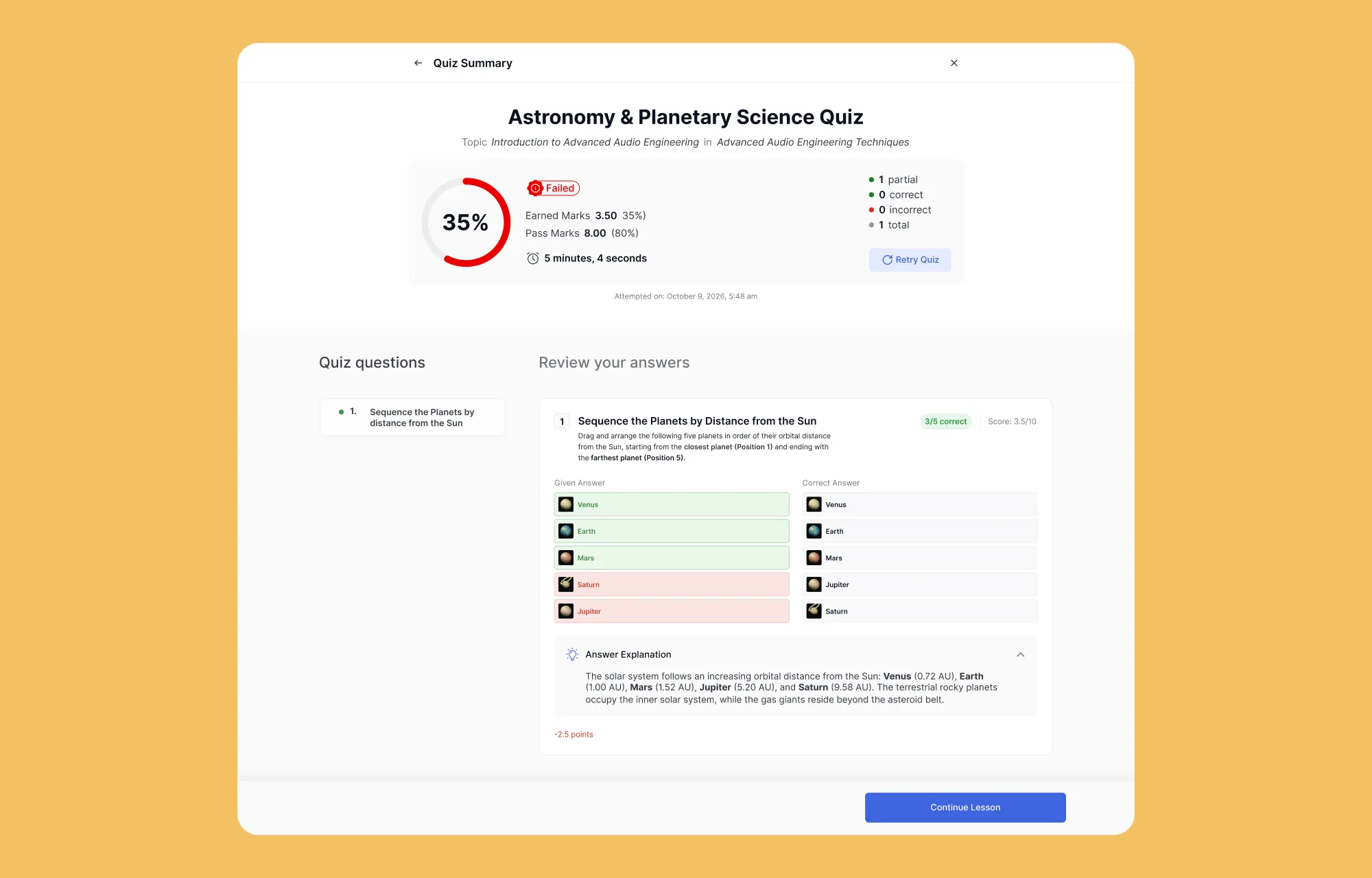Click the Saturn row in the Correct Answer column

coord(920,611)
